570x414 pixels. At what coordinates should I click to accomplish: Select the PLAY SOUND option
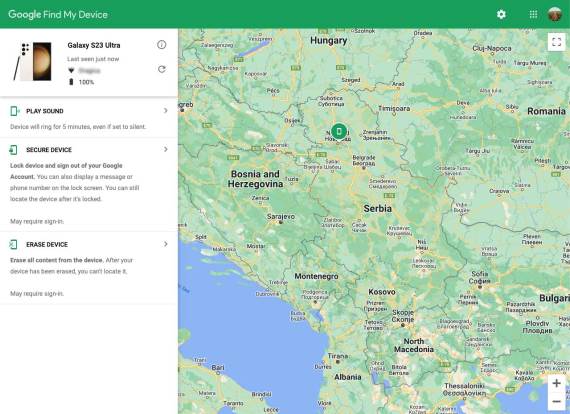tap(45, 111)
